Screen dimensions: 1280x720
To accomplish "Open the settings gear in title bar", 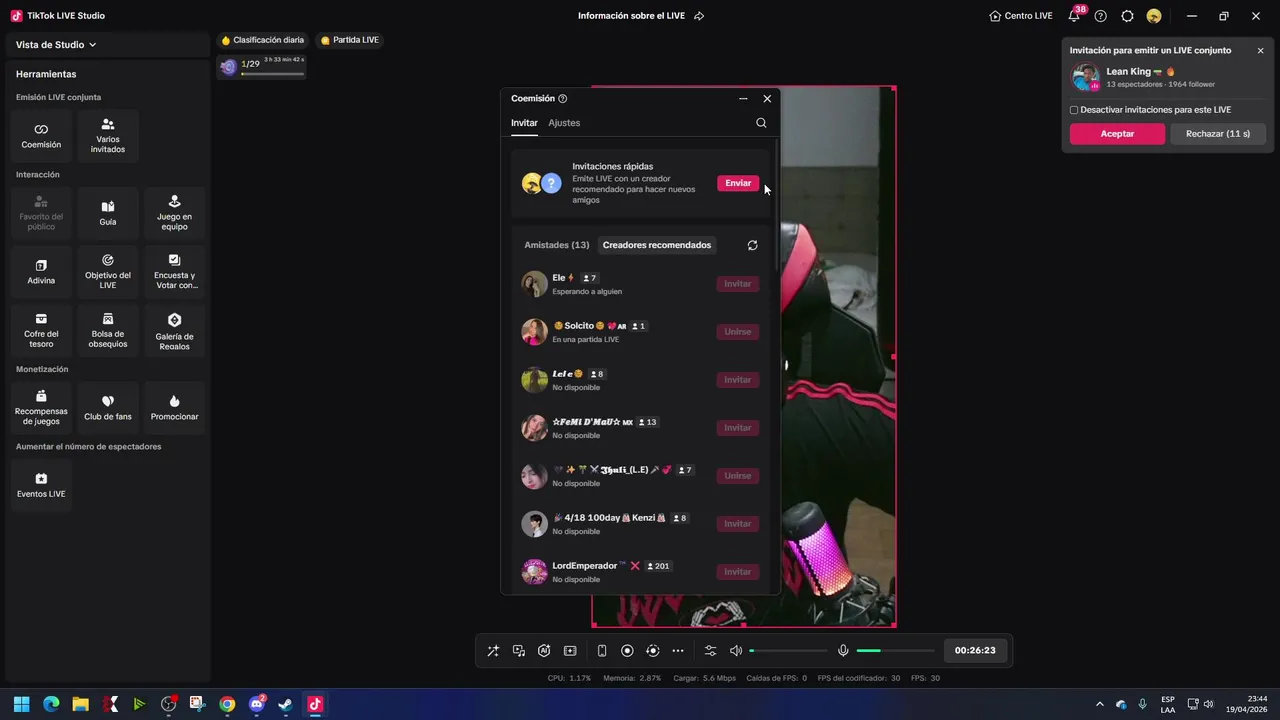I will coord(1127,16).
